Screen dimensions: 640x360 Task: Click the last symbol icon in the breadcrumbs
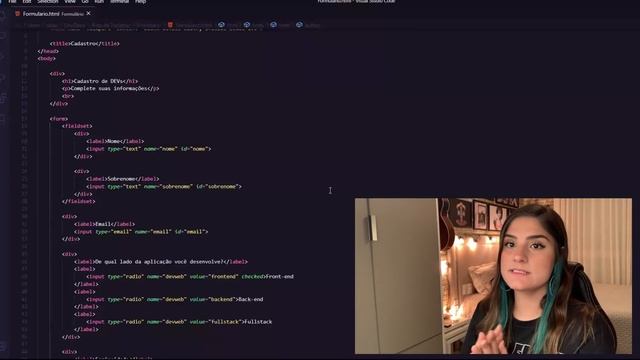pyautogui.click(x=299, y=25)
